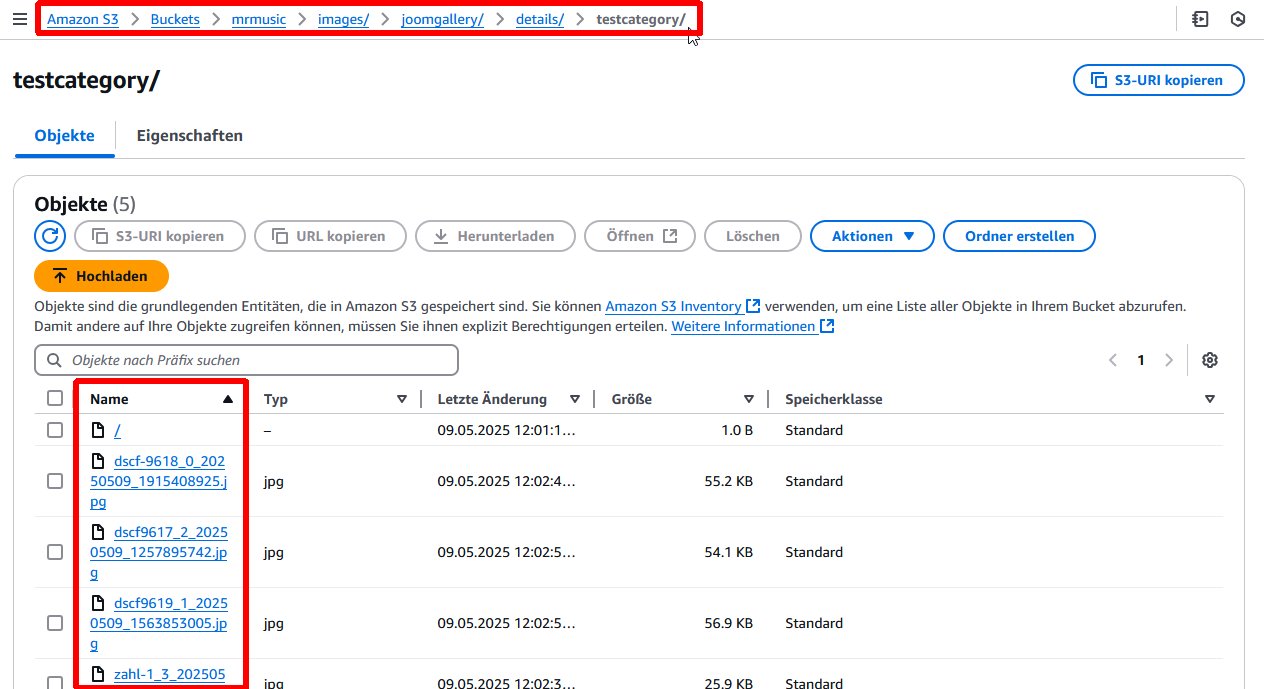Select checkbox for zahl-1_3 image row
1264x689 pixels.
point(55,681)
